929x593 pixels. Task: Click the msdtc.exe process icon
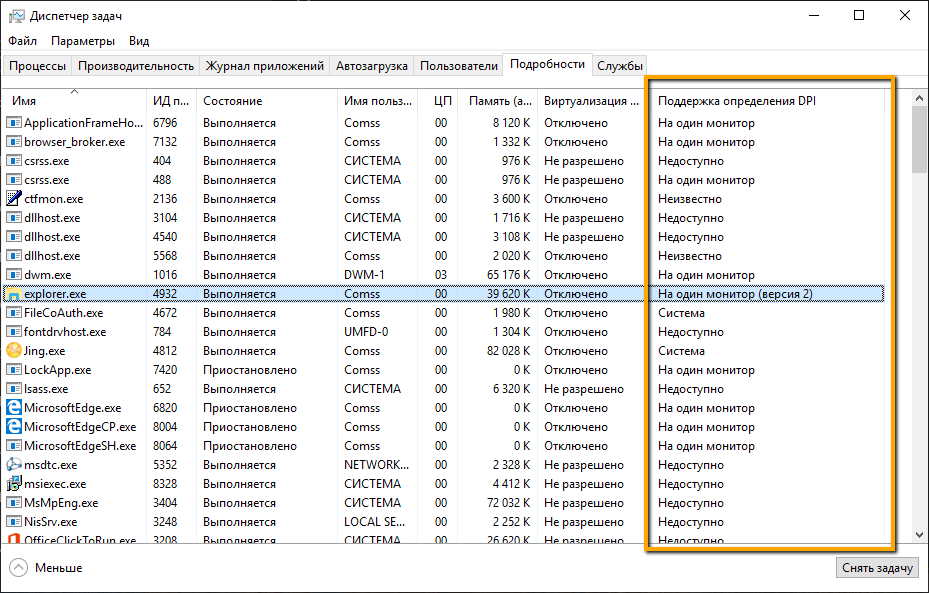click(x=14, y=464)
